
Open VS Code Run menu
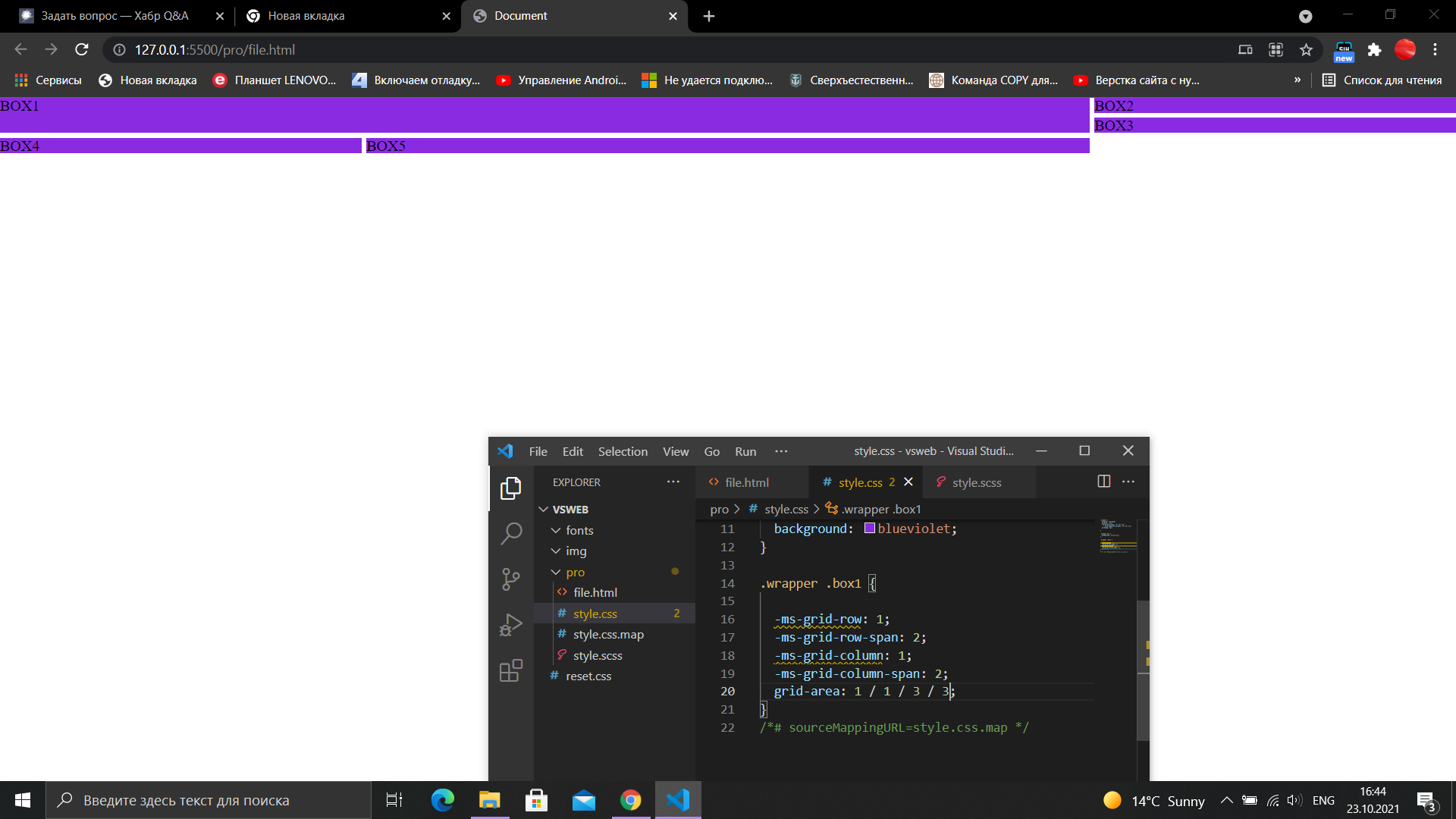click(745, 451)
